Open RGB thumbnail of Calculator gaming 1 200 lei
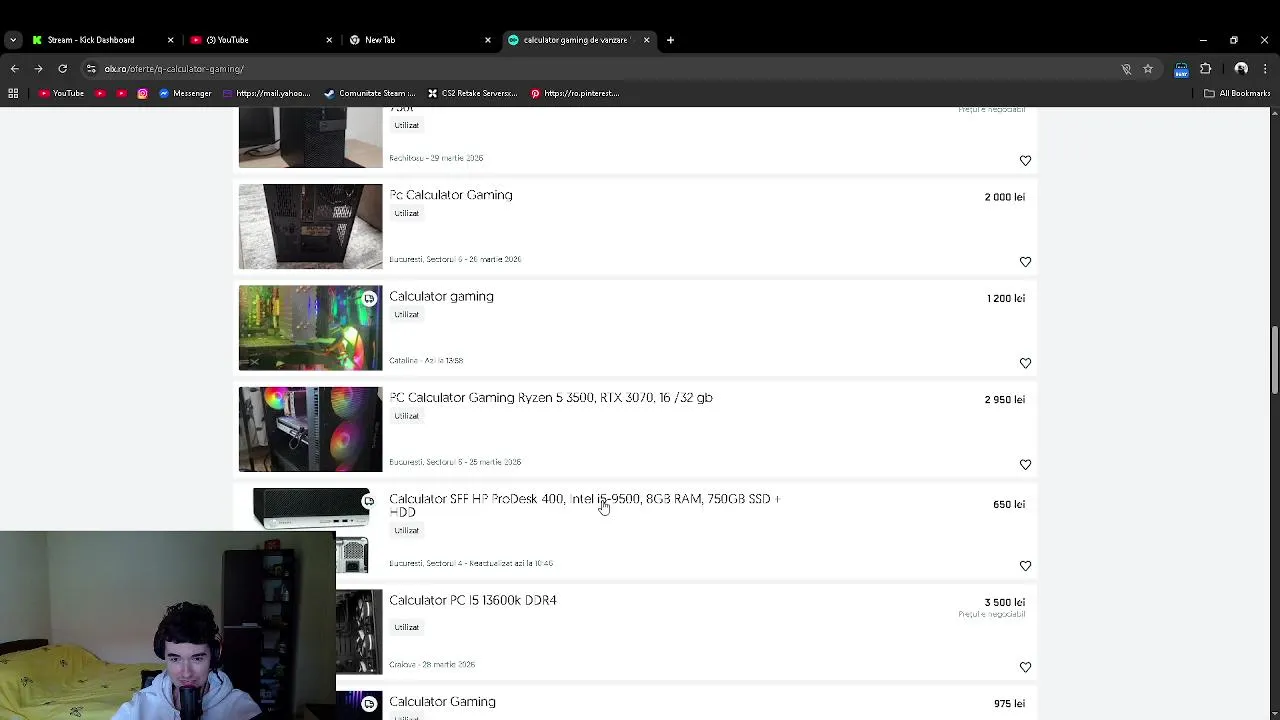 (310, 328)
